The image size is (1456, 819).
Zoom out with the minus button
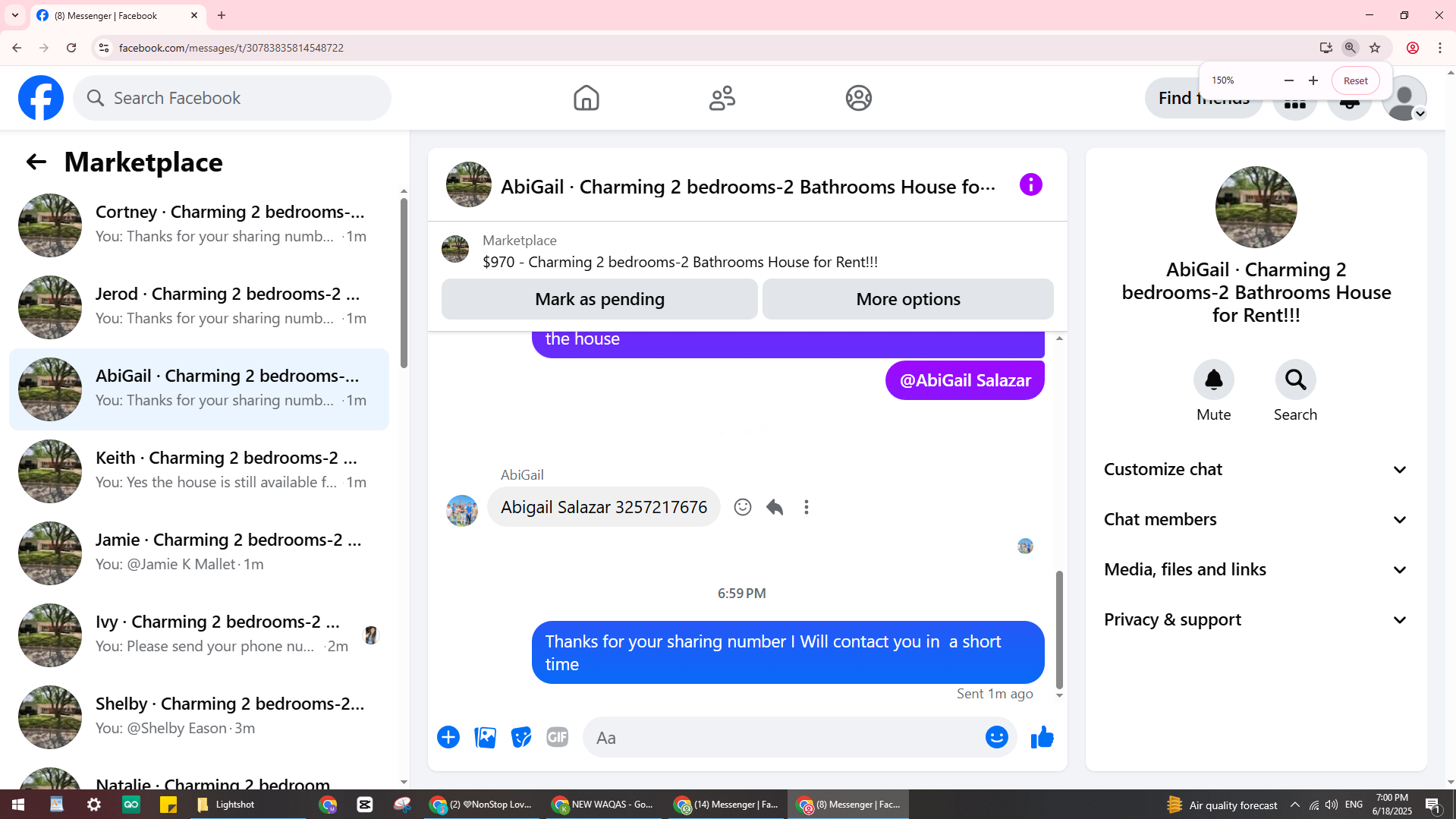coord(1288,80)
